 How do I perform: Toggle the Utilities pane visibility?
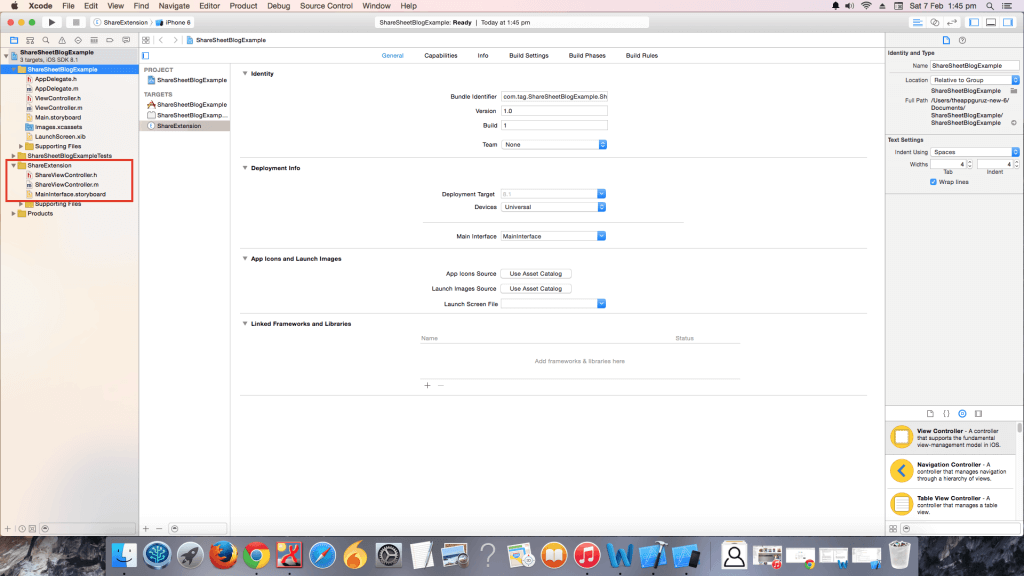pyautogui.click(x=1008, y=22)
